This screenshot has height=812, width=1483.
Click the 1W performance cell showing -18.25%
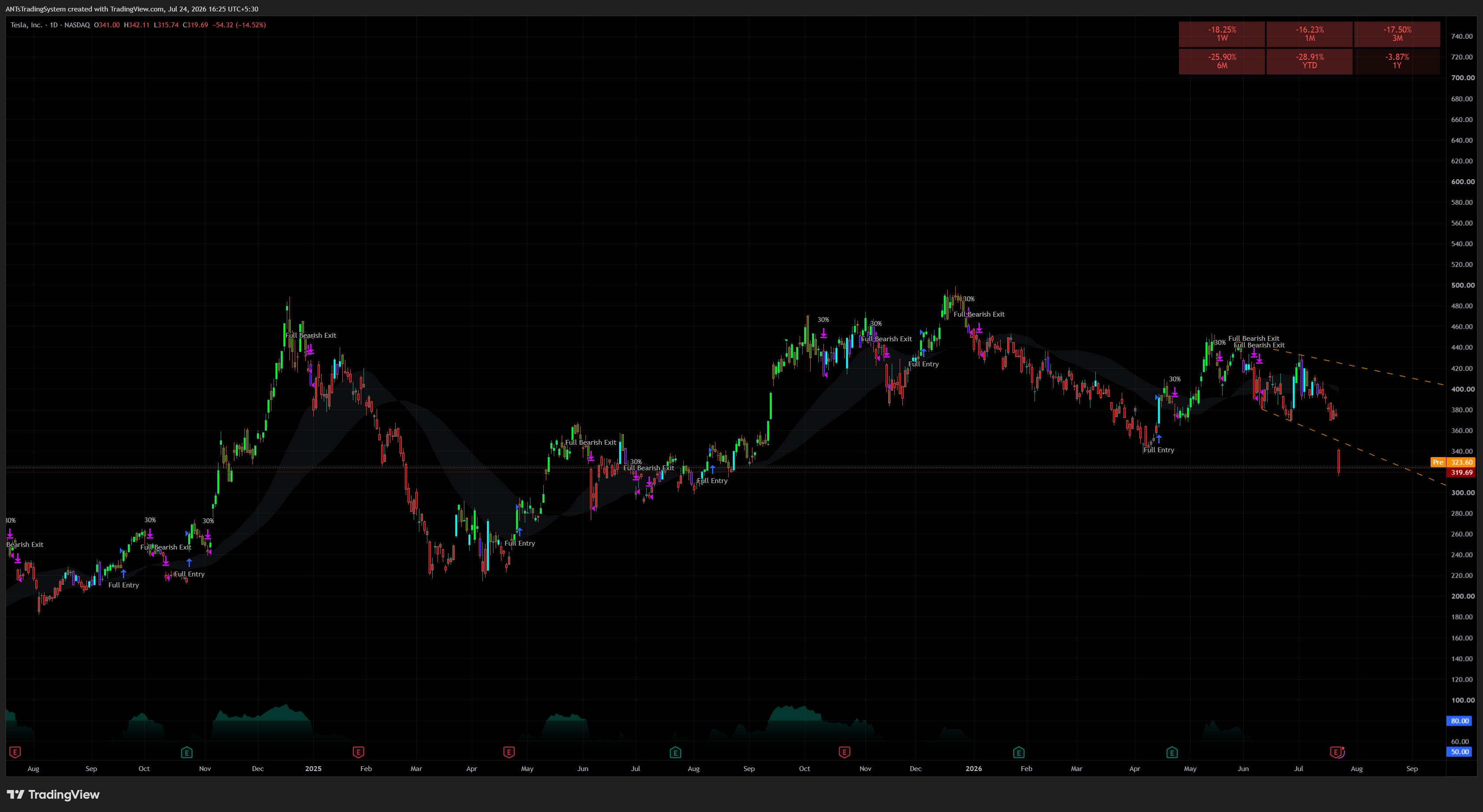(1222, 34)
